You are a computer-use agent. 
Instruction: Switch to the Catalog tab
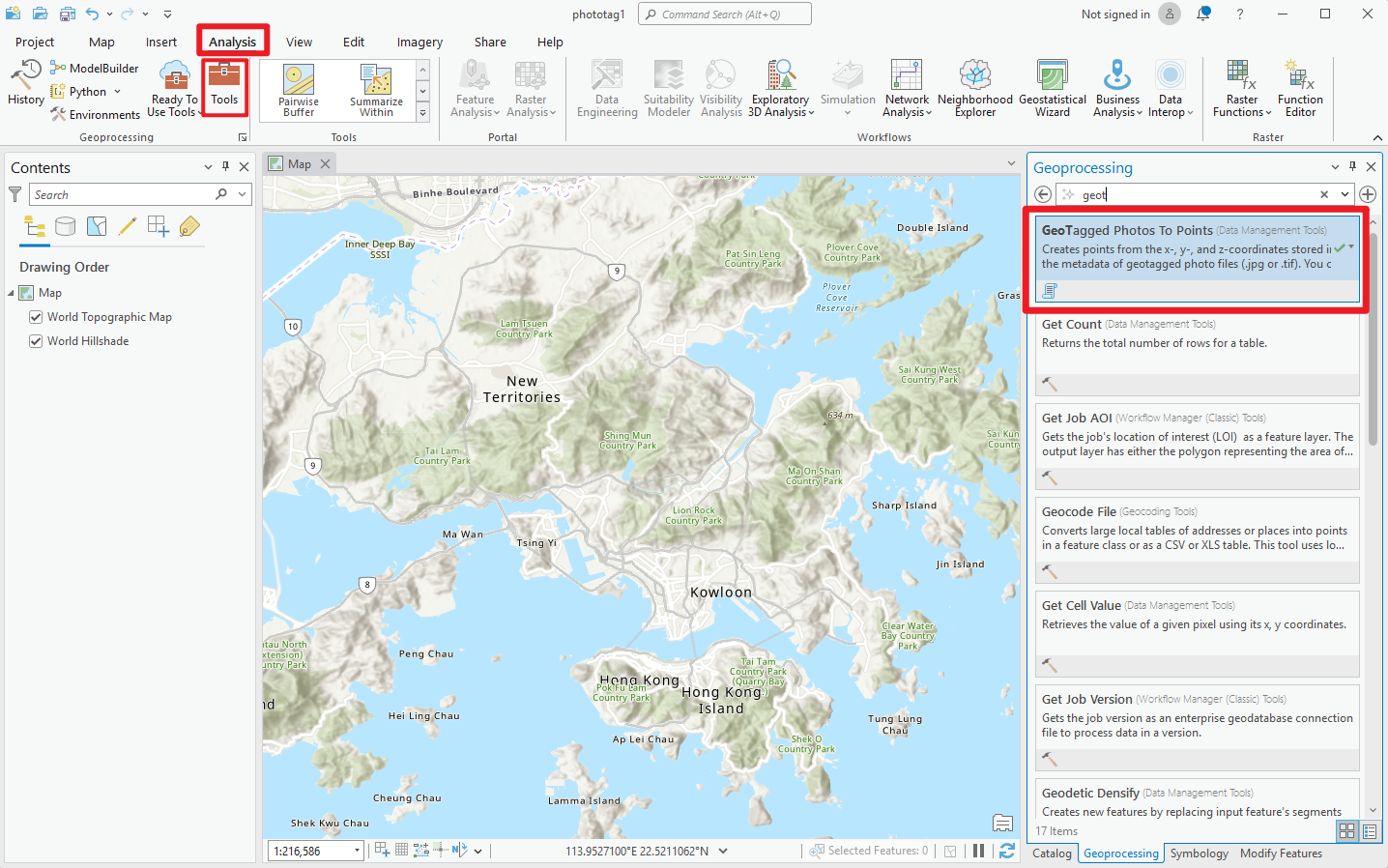[x=1051, y=854]
